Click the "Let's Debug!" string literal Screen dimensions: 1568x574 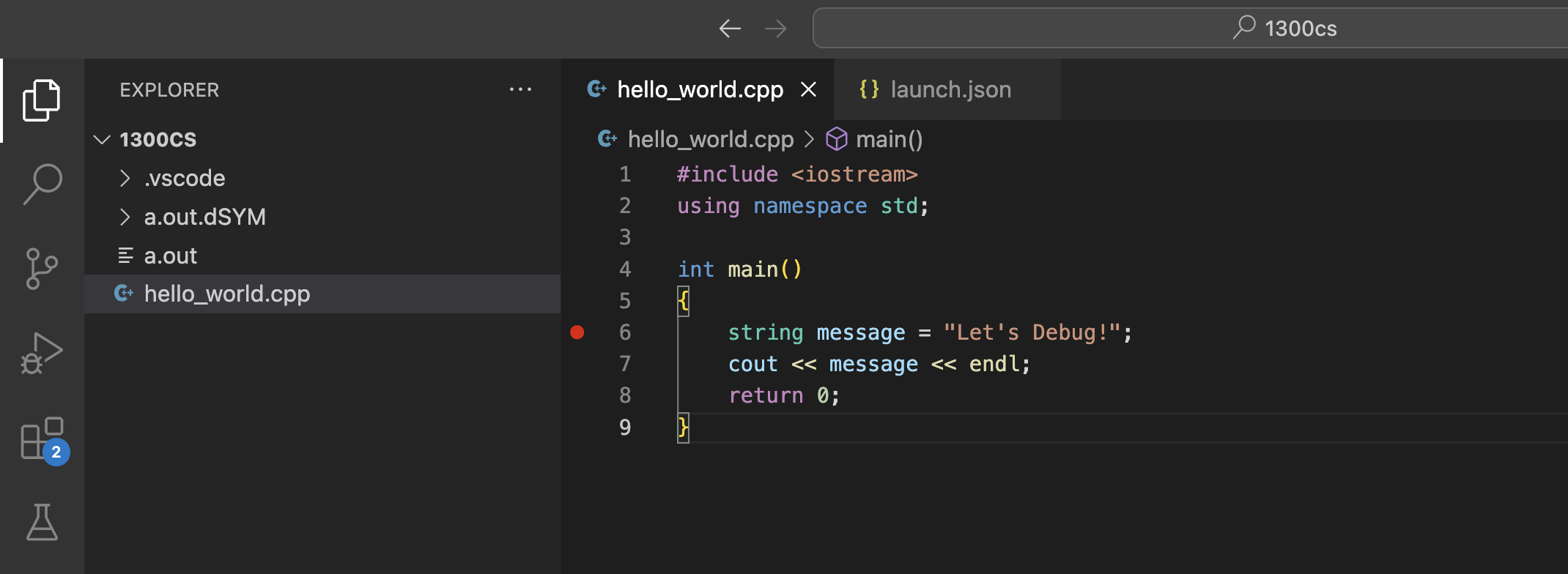coord(1032,332)
